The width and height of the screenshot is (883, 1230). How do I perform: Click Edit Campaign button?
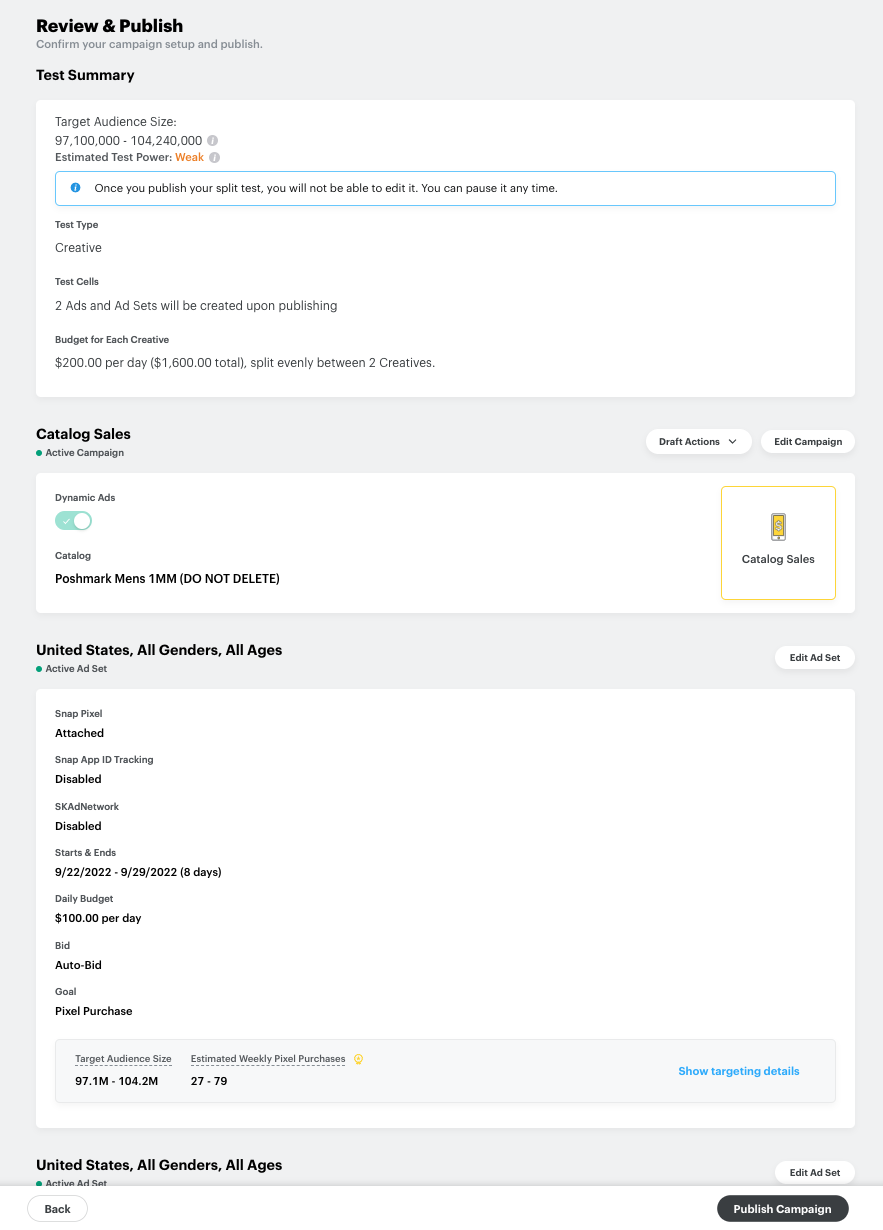[x=807, y=442]
